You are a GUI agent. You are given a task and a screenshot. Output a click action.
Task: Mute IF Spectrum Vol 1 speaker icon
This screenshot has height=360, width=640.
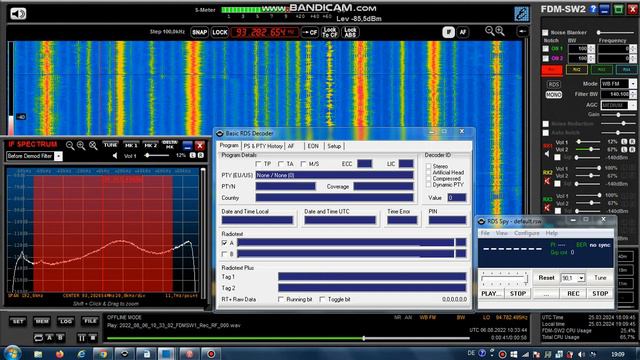click(115, 156)
